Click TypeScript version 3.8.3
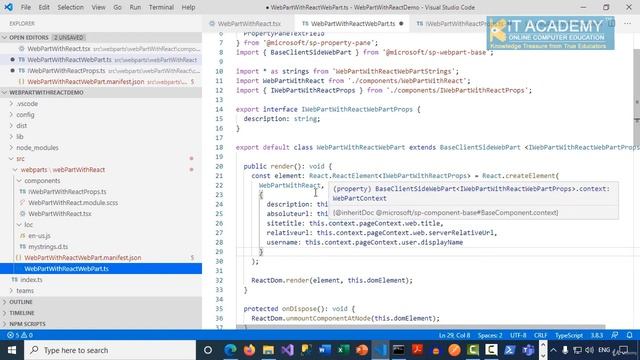 point(597,335)
